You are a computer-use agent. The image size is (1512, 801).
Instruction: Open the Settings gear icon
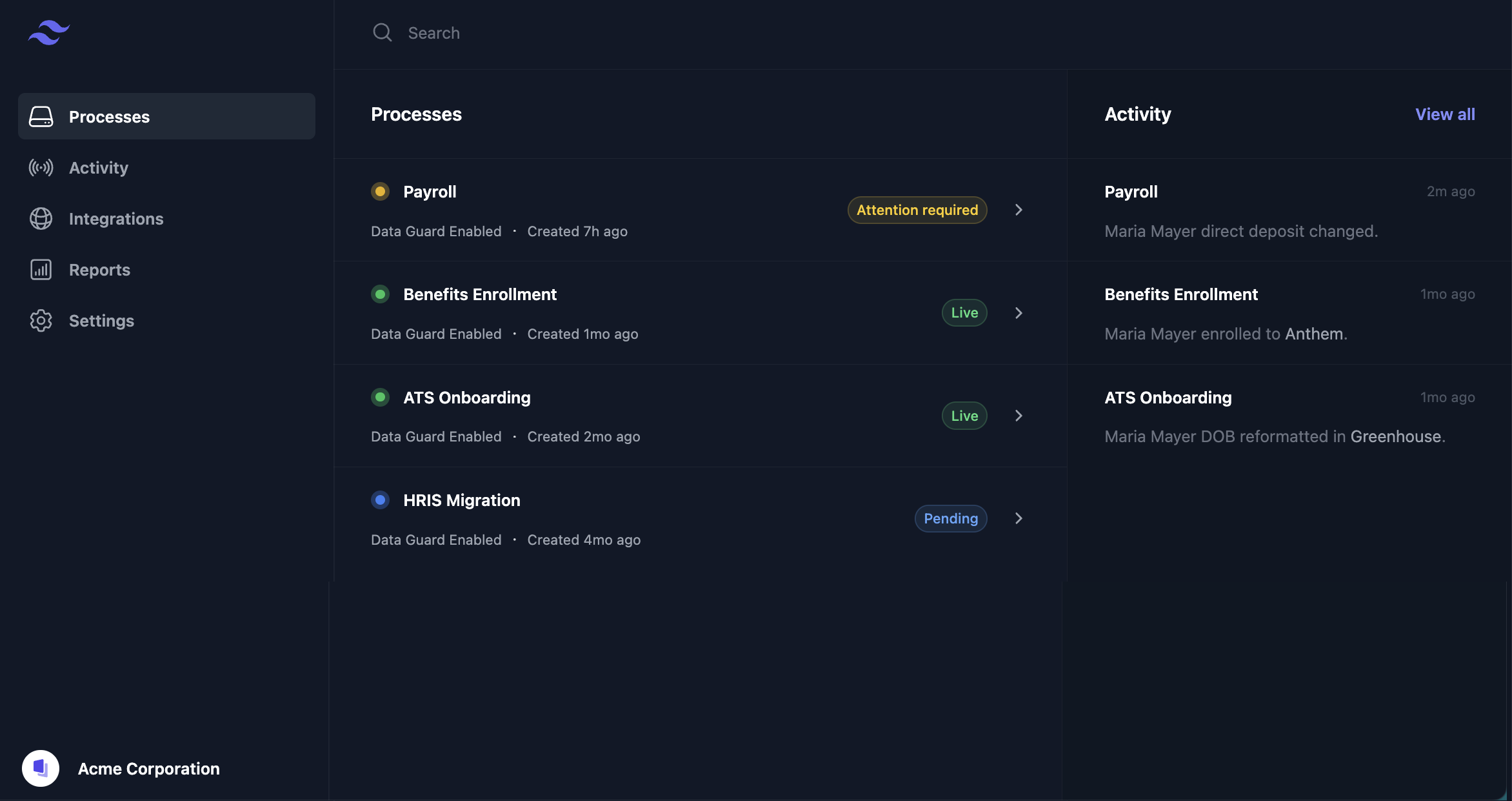[40, 320]
